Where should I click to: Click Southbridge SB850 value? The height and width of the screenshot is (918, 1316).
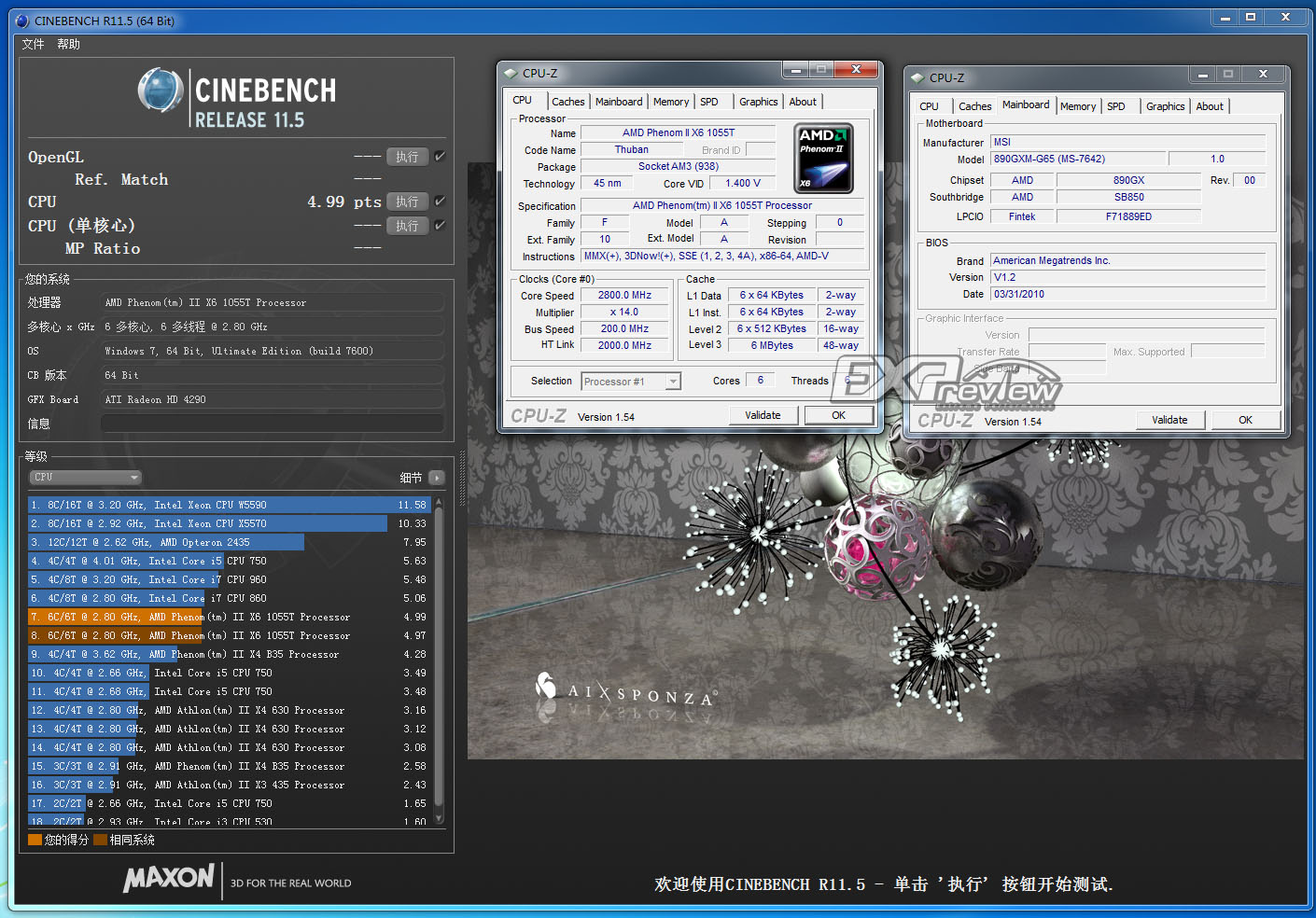1128,197
